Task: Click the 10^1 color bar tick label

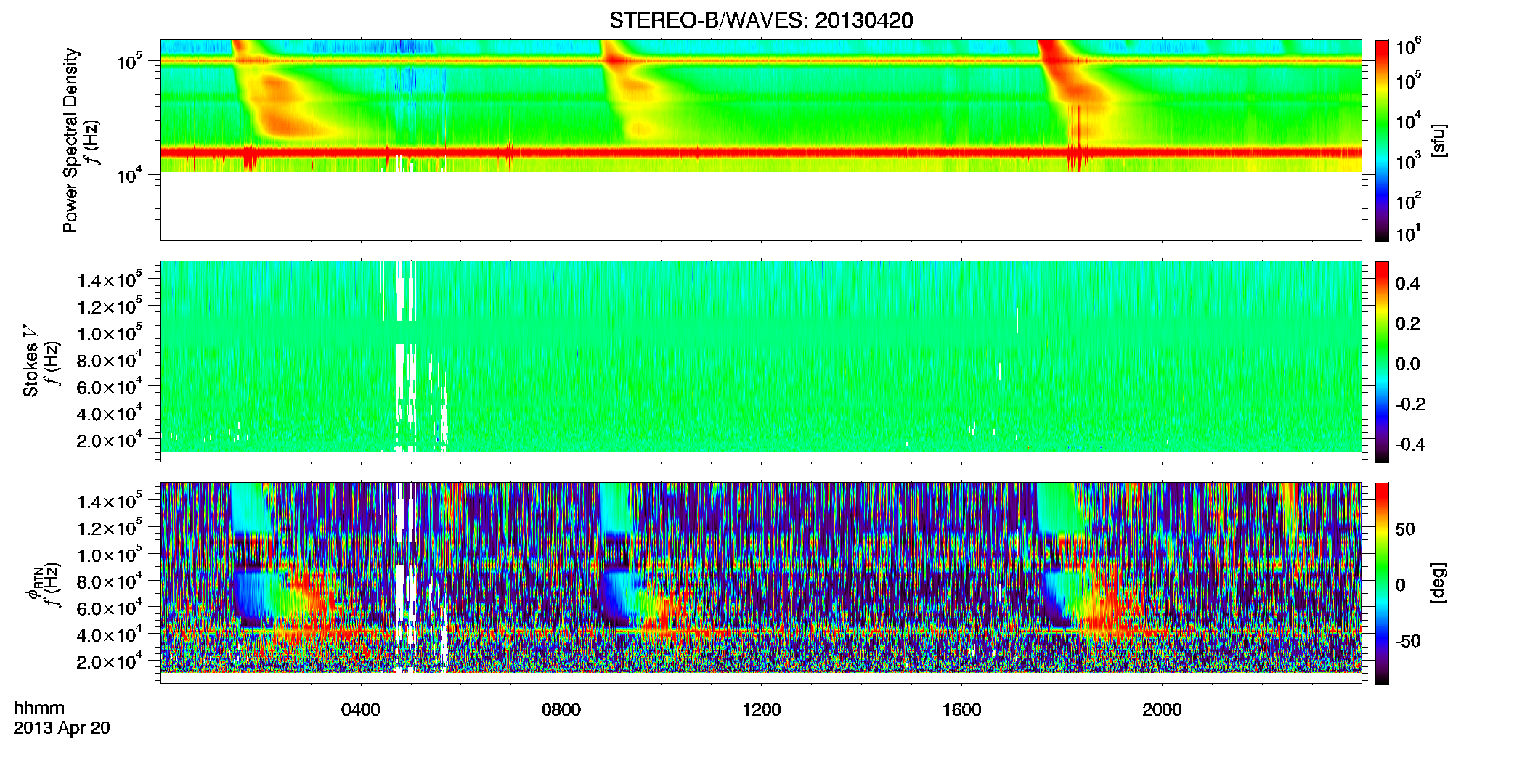Action: click(1408, 234)
